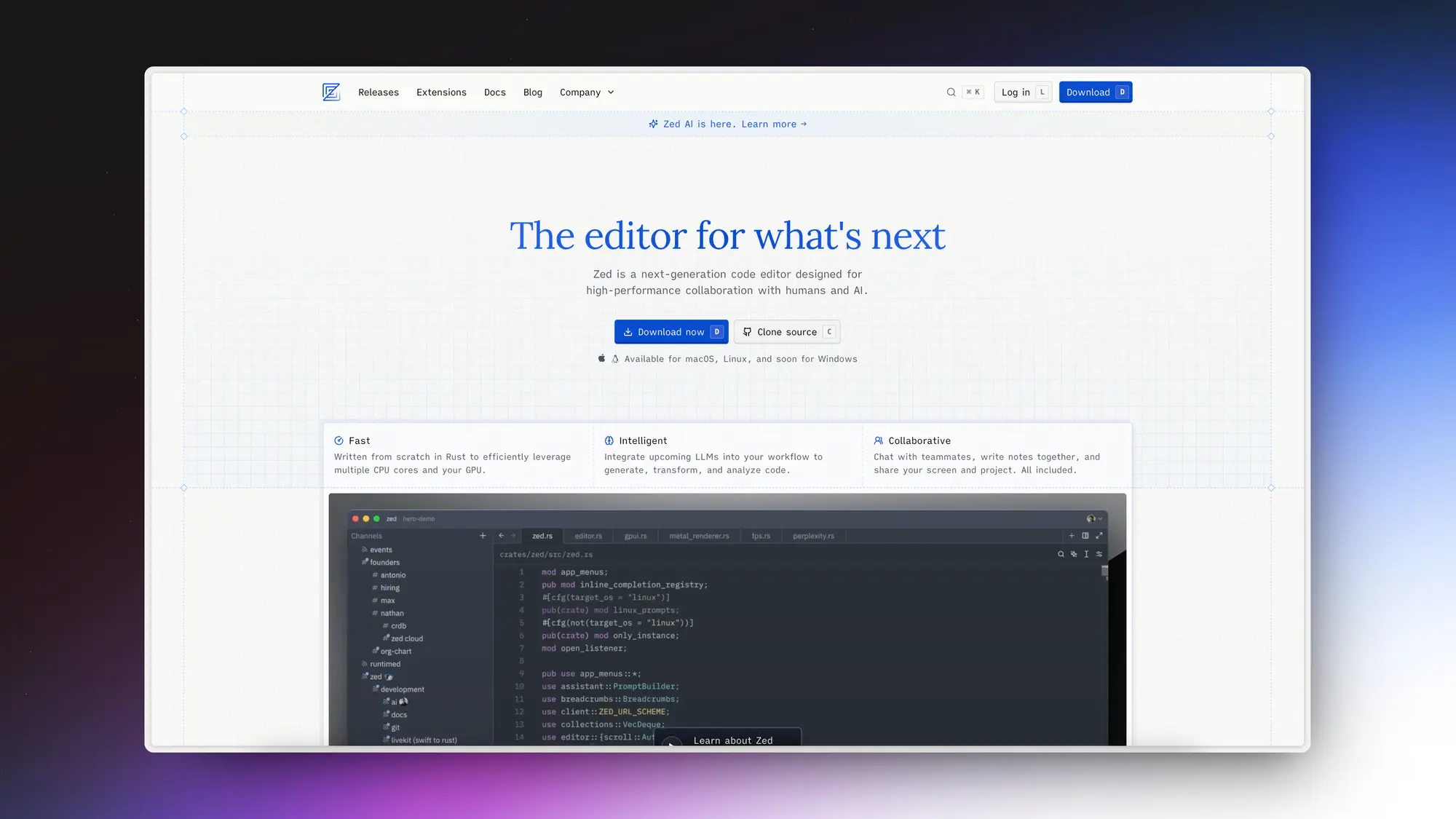This screenshot has height=819, width=1456.
Task: Click the search icon in top bar
Action: pyautogui.click(x=950, y=92)
